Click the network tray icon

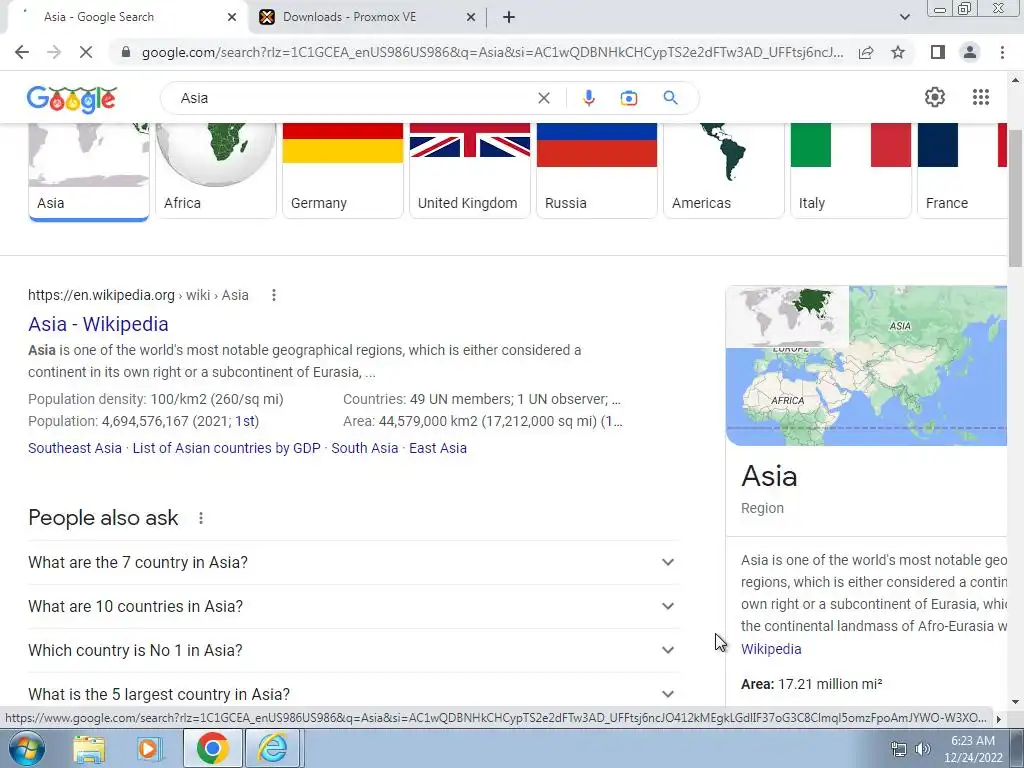point(899,749)
